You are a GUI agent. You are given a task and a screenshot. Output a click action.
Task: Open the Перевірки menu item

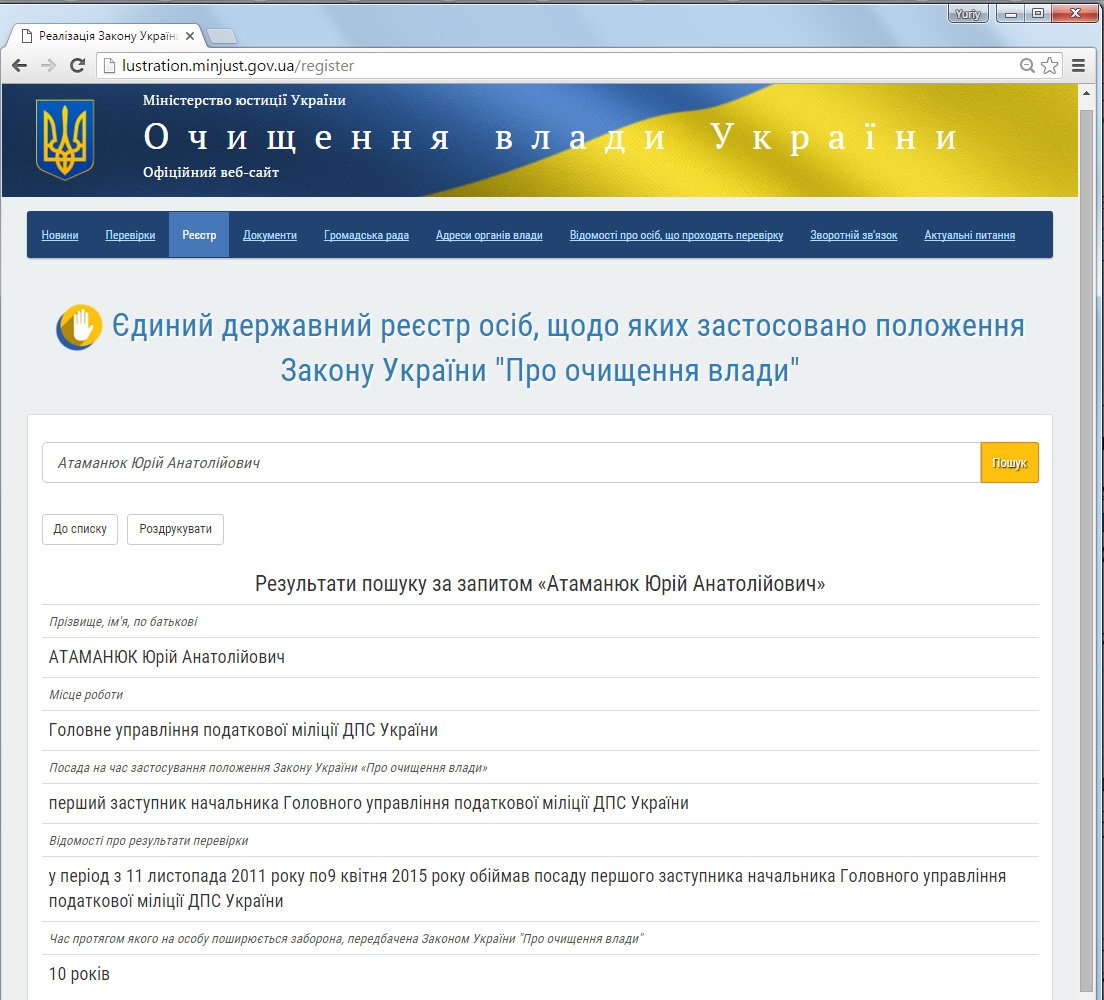point(130,235)
